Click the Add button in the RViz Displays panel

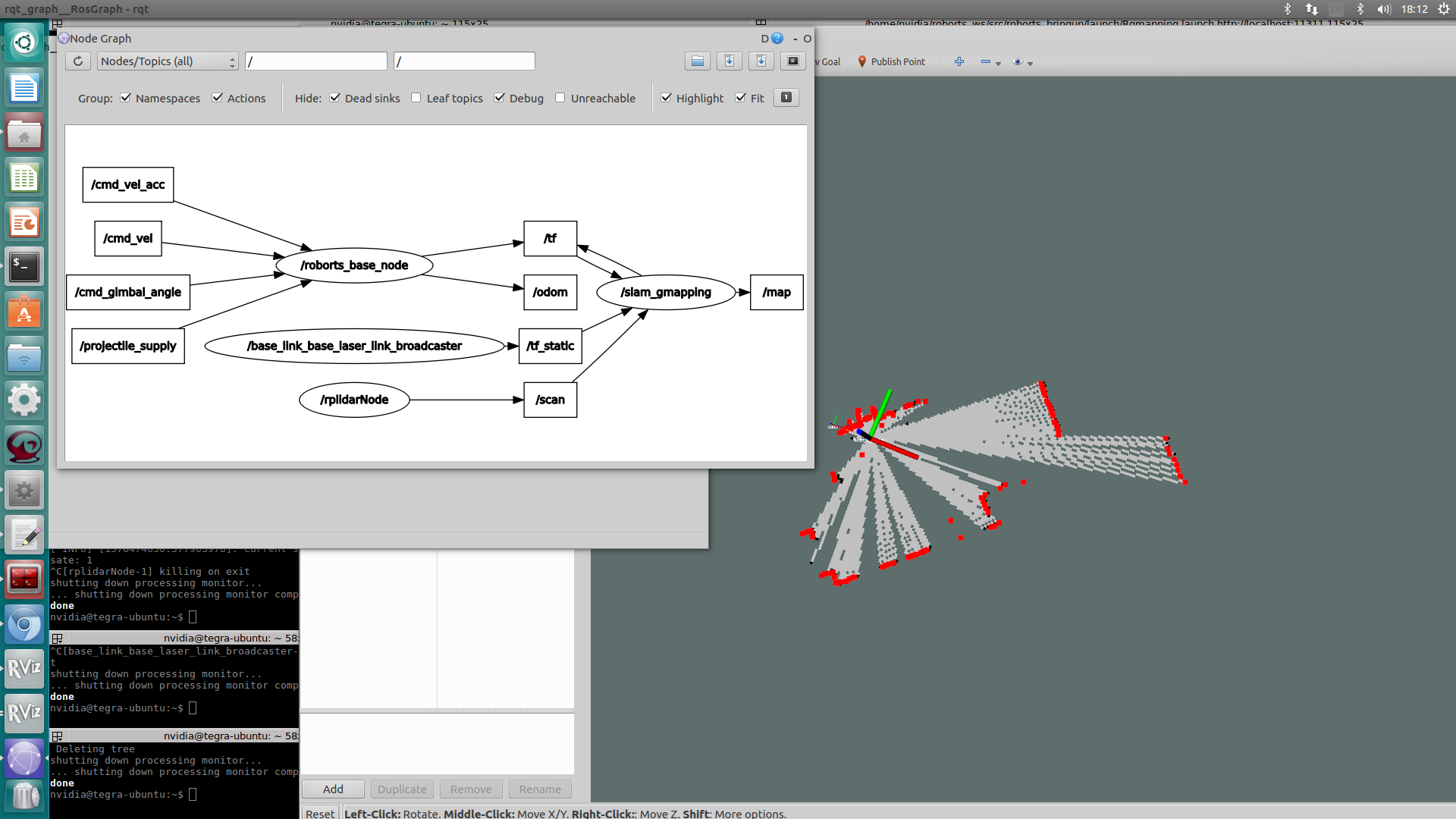(x=333, y=789)
